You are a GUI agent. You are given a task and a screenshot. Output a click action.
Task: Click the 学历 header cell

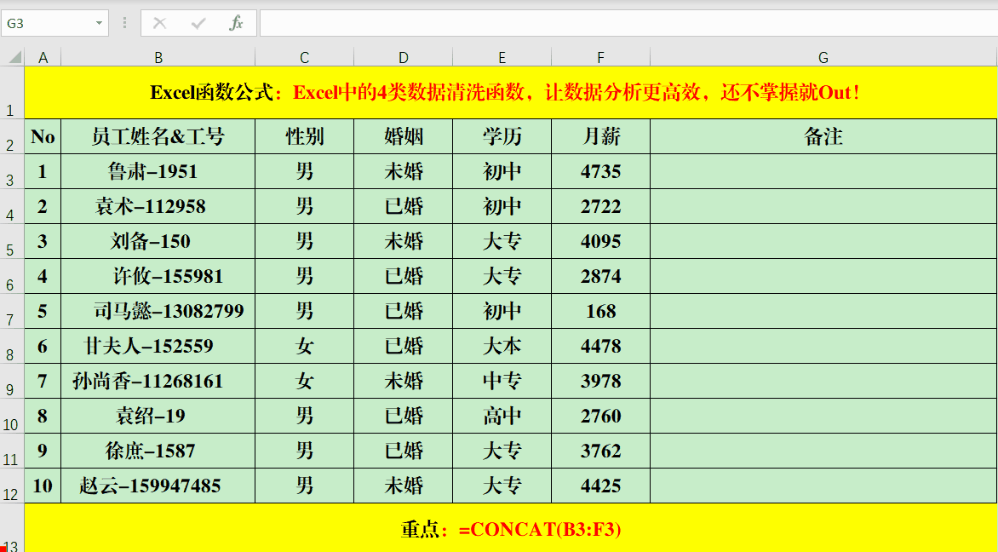click(502, 136)
